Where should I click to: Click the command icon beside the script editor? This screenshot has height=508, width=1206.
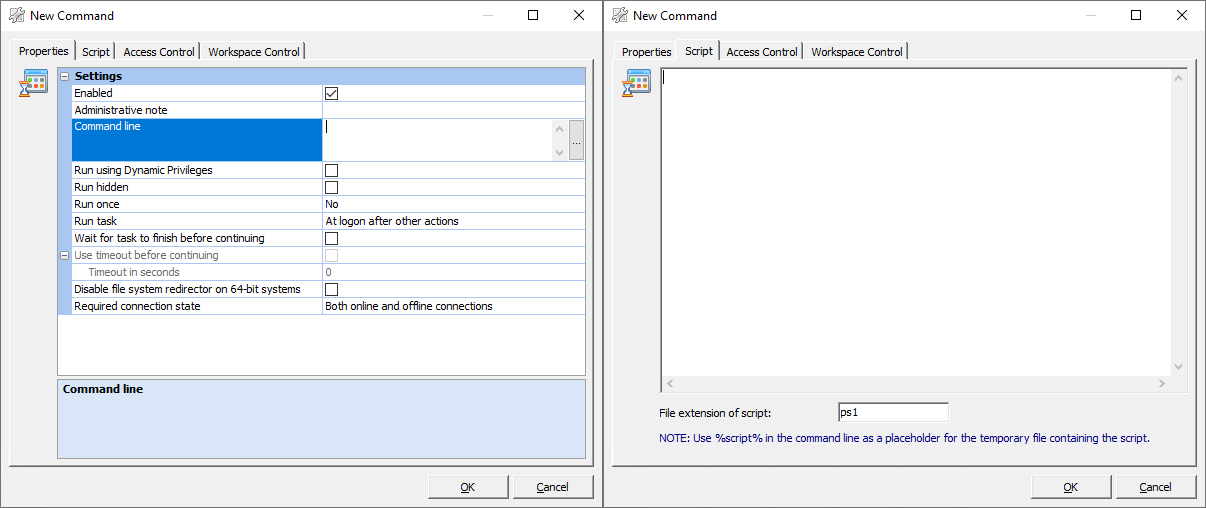[637, 83]
